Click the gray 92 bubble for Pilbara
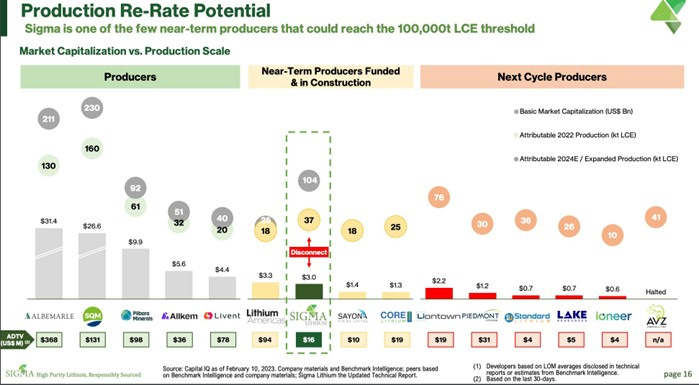 pos(136,188)
